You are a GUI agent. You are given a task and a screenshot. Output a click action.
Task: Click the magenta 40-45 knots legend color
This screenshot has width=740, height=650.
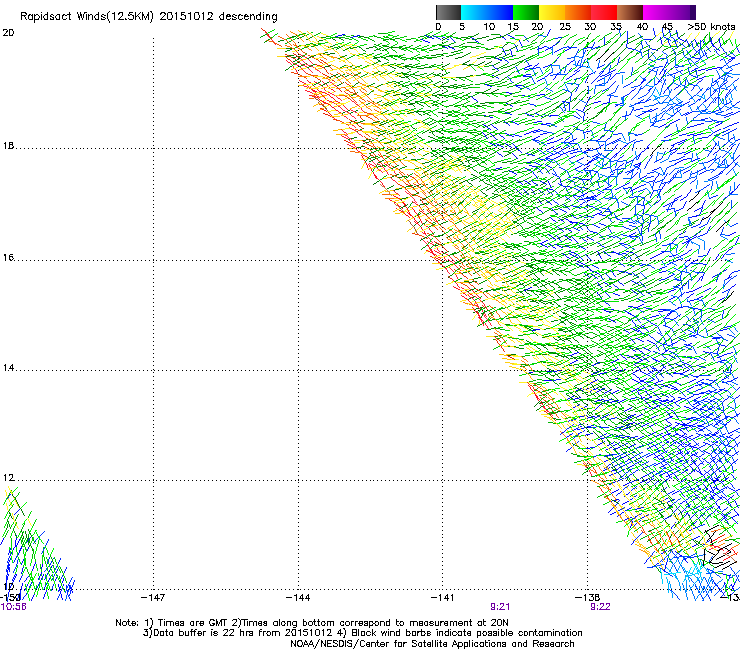click(x=656, y=12)
